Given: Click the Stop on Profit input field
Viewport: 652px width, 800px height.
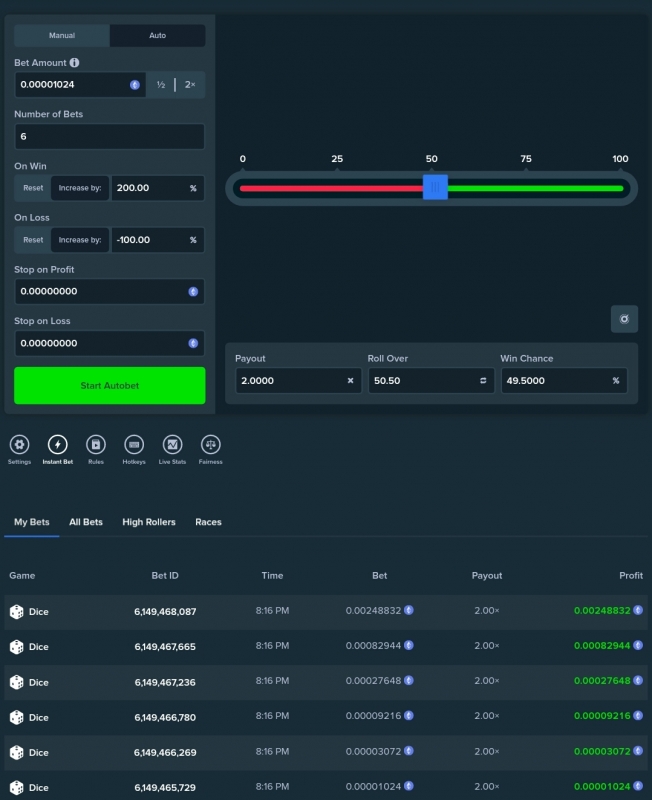Looking at the screenshot, I should pyautogui.click(x=110, y=291).
